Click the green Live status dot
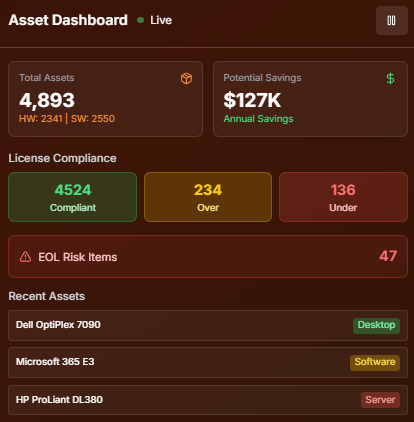 (140, 20)
